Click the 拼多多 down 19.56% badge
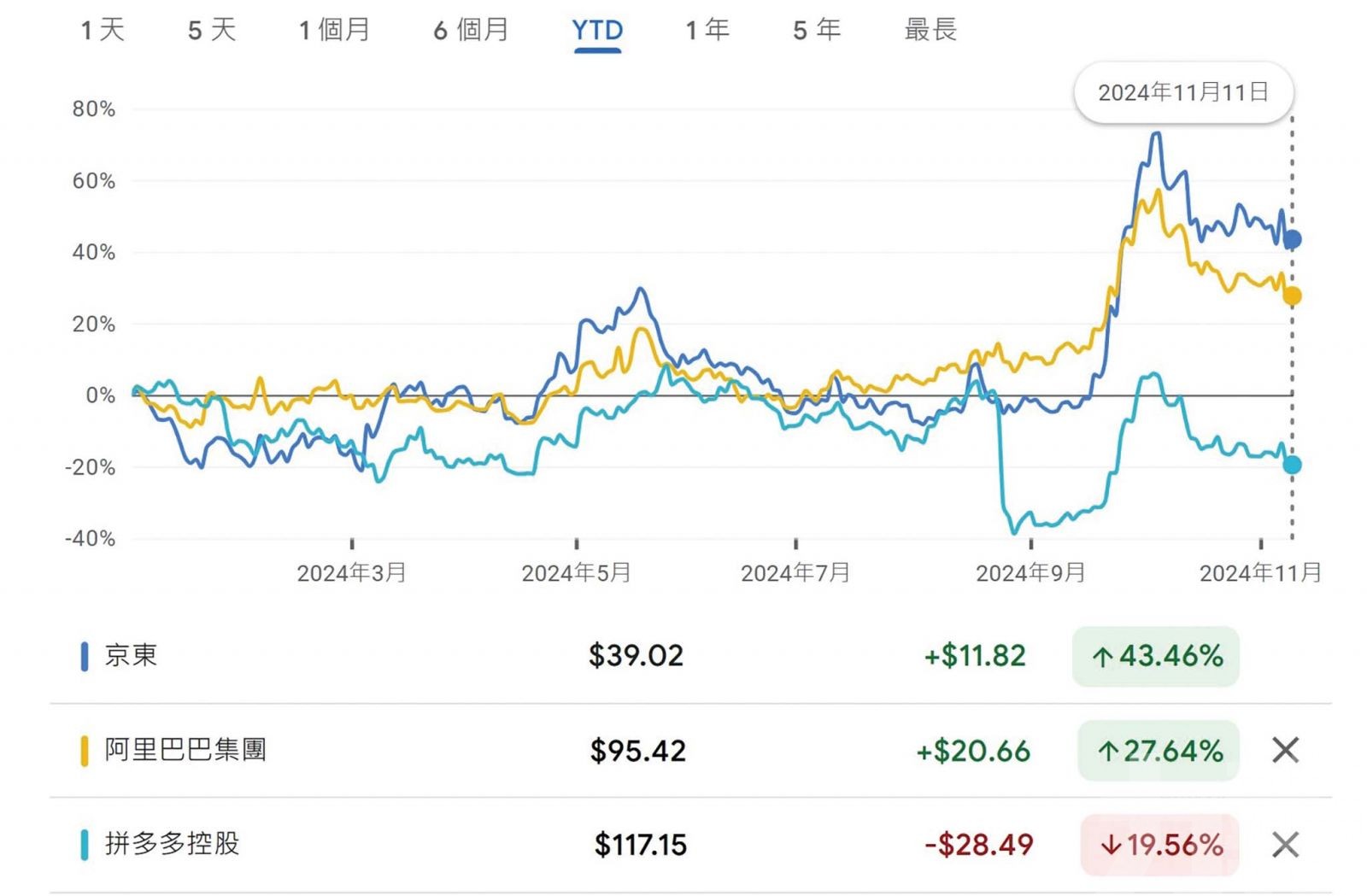1367x896 pixels. tap(1159, 845)
